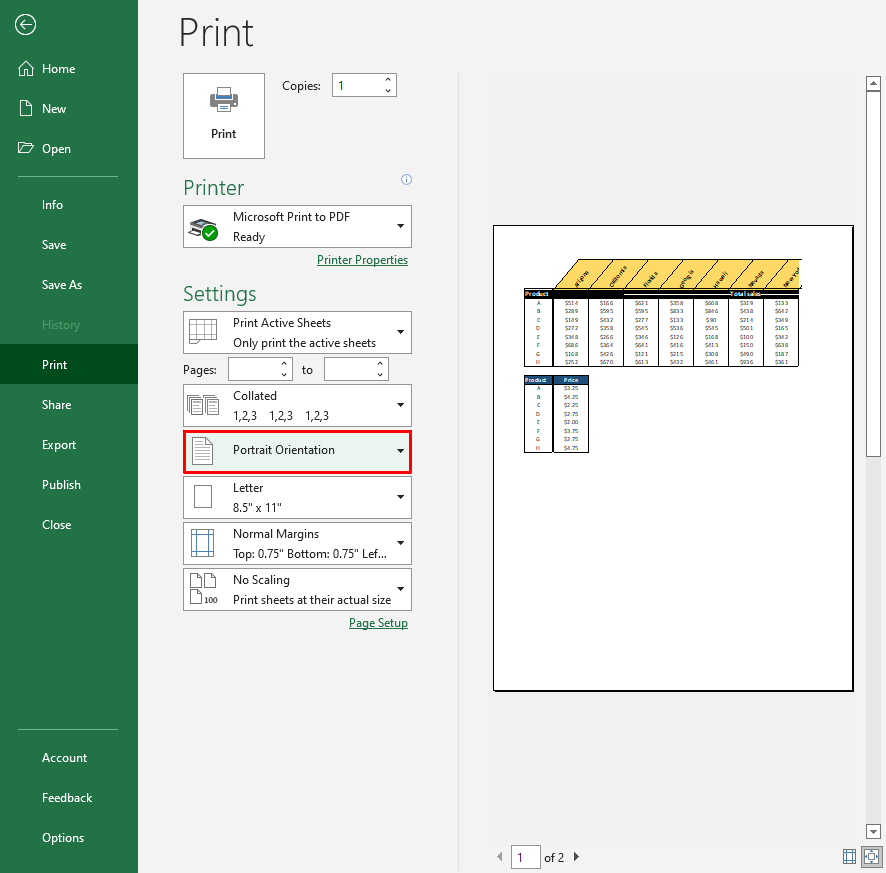The height and width of the screenshot is (873, 886).
Task: Open the Printer Properties link
Action: (x=362, y=260)
